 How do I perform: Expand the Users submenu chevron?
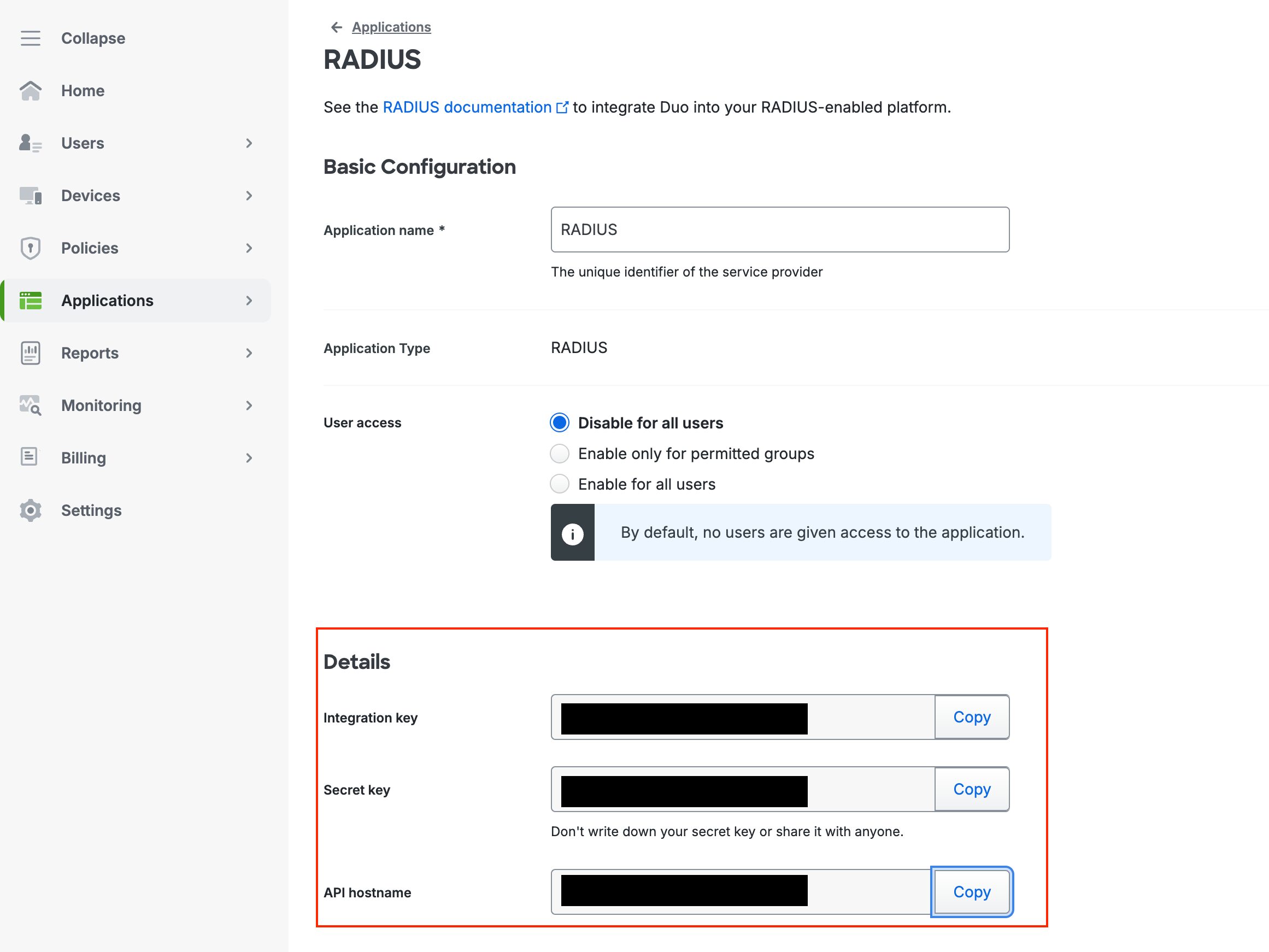click(249, 143)
